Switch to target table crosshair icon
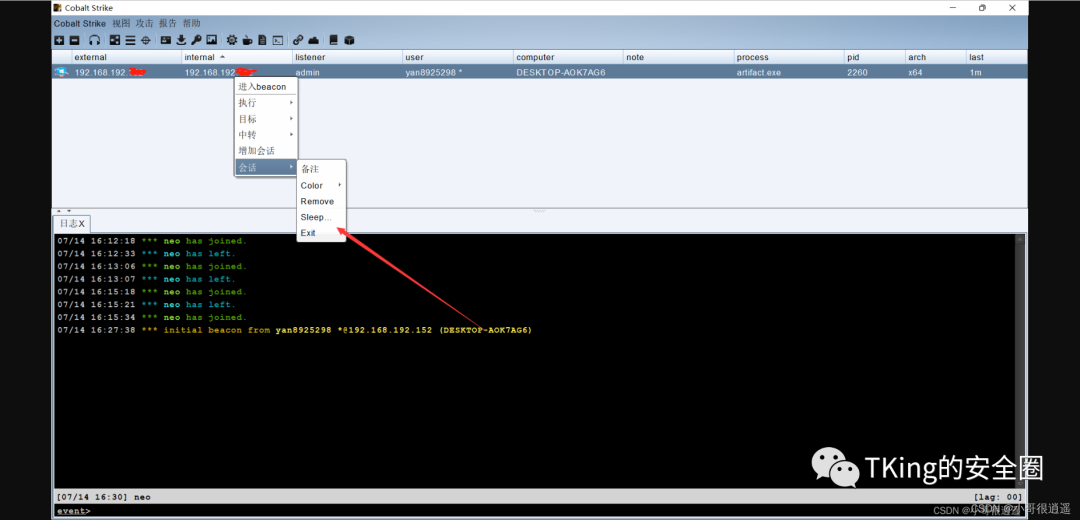Viewport: 1080px width, 520px height. (145, 41)
